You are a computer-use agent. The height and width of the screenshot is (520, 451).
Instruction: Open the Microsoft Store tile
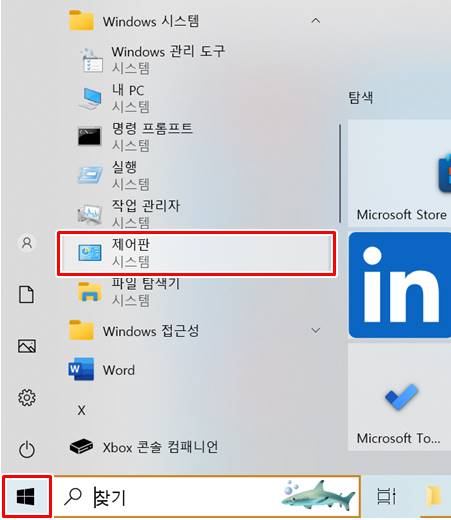(399, 173)
